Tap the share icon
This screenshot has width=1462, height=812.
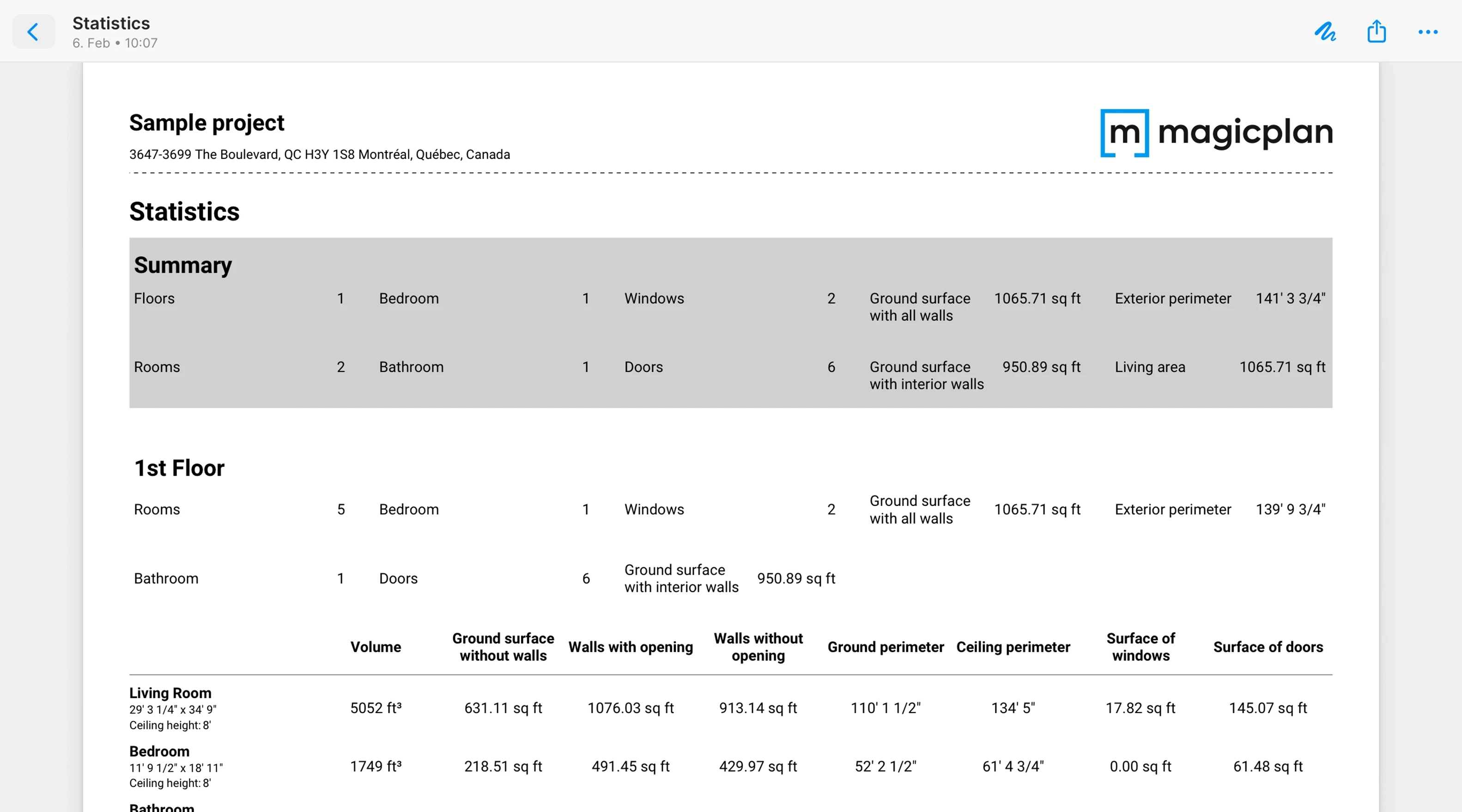pos(1376,32)
